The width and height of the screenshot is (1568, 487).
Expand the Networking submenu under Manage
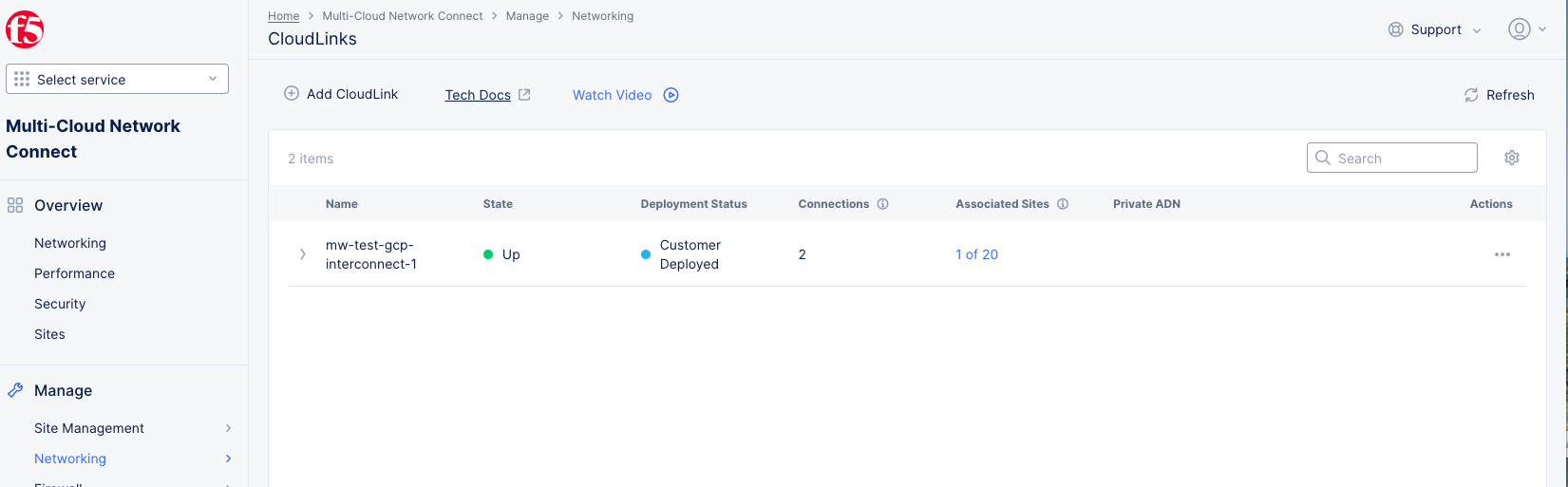tap(228, 459)
